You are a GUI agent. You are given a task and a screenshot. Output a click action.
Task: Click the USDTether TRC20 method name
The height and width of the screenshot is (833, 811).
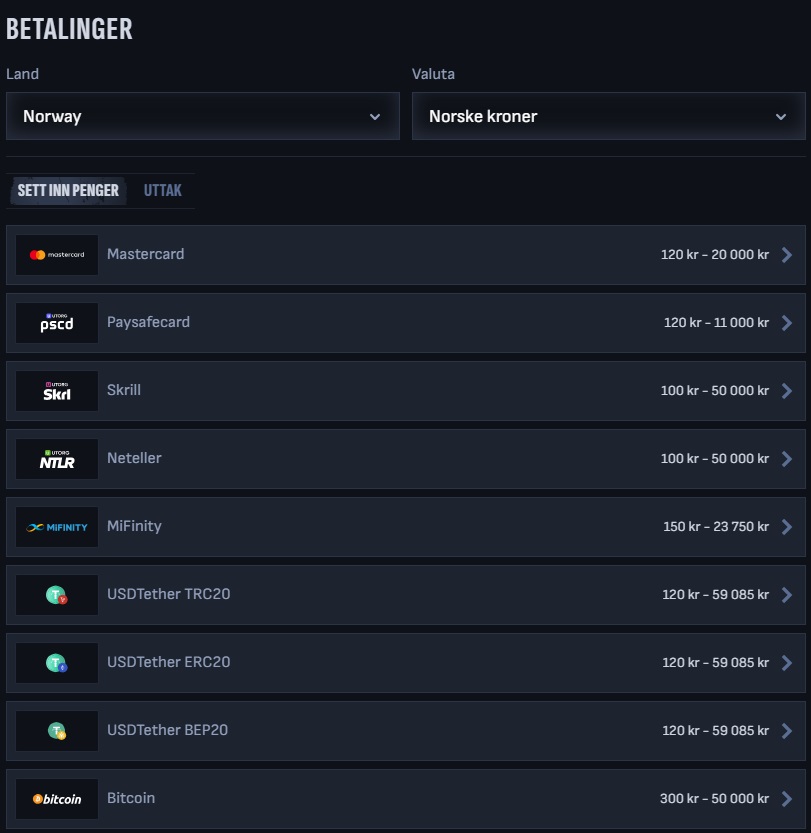coord(169,594)
